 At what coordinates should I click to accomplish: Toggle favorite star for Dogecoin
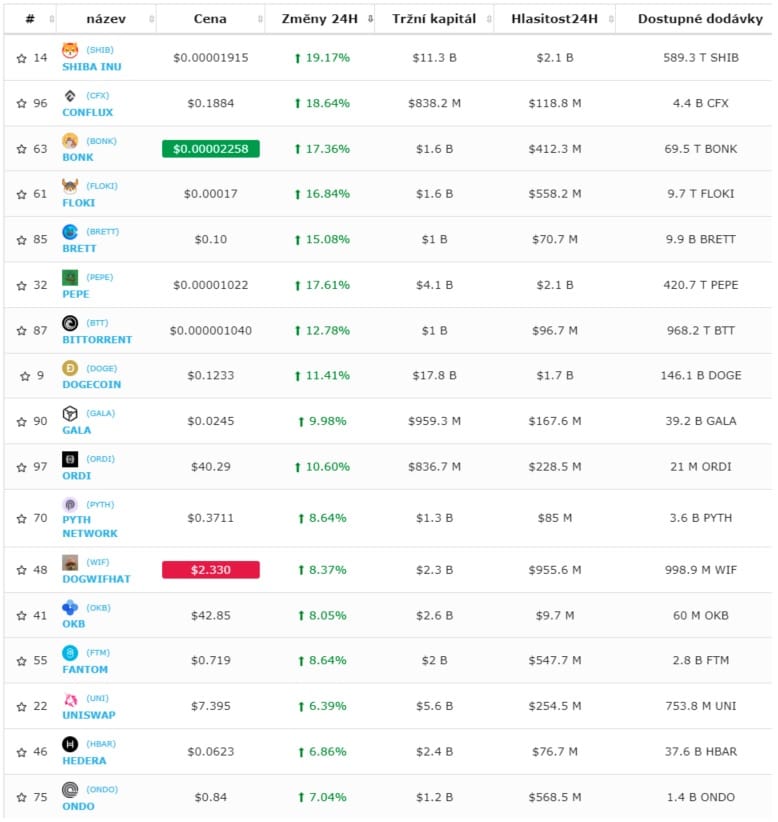[x=25, y=376]
